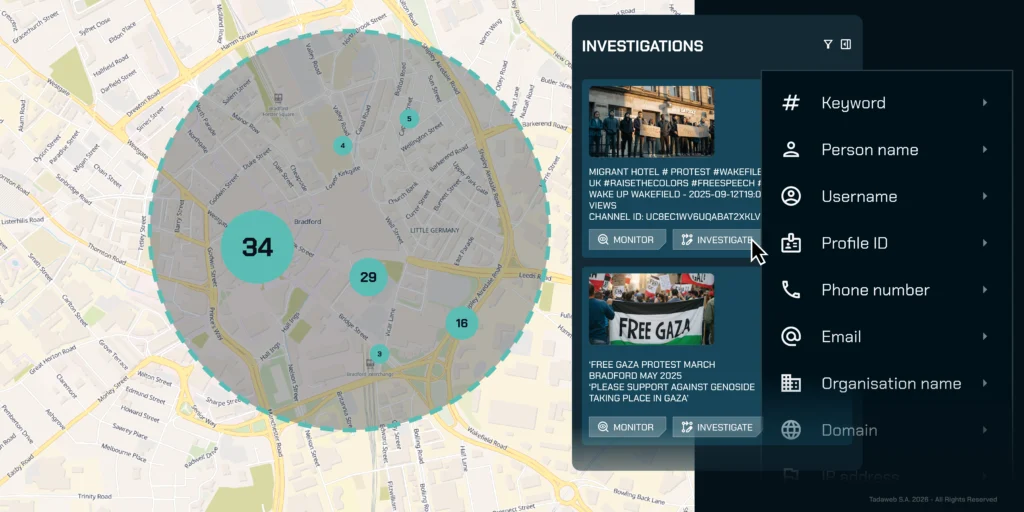
Task: Collapse the Investigations side panel icon
Action: click(846, 45)
